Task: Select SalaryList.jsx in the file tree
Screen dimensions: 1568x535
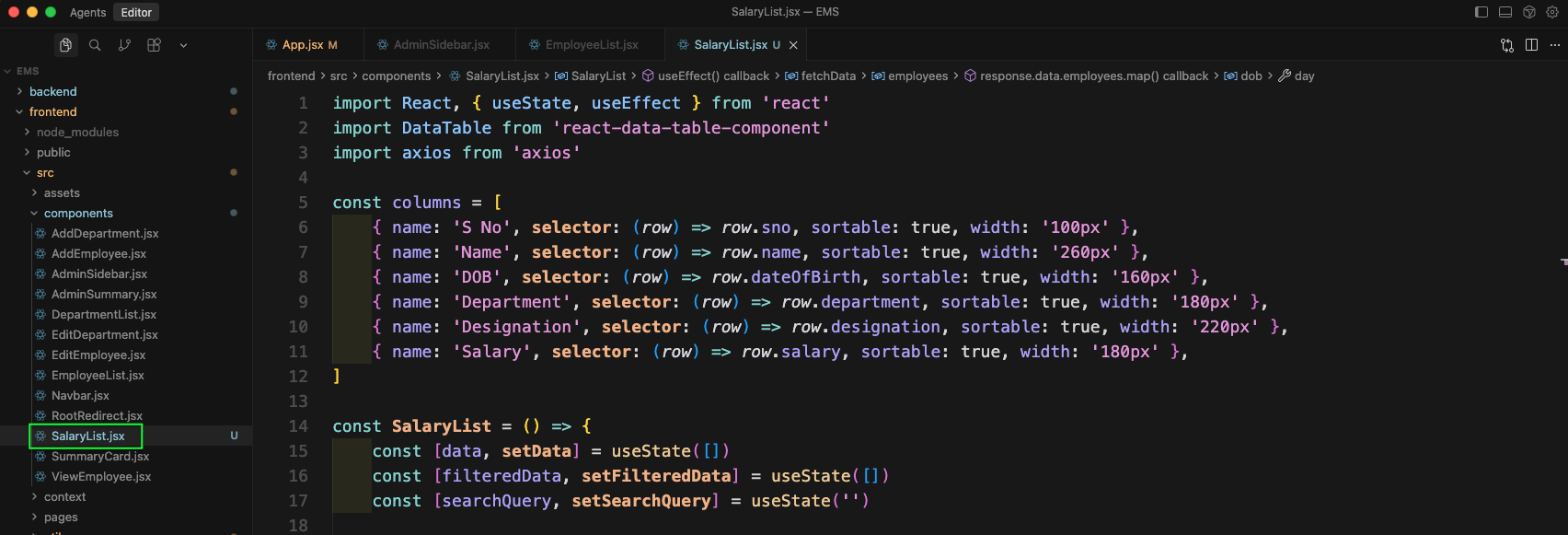Action: point(87,436)
